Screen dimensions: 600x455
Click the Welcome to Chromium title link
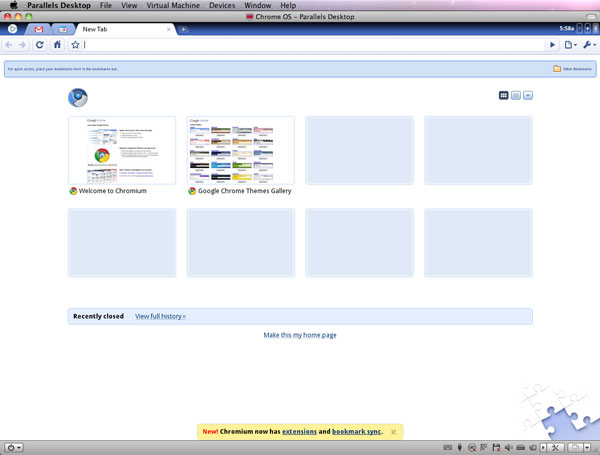click(112, 191)
